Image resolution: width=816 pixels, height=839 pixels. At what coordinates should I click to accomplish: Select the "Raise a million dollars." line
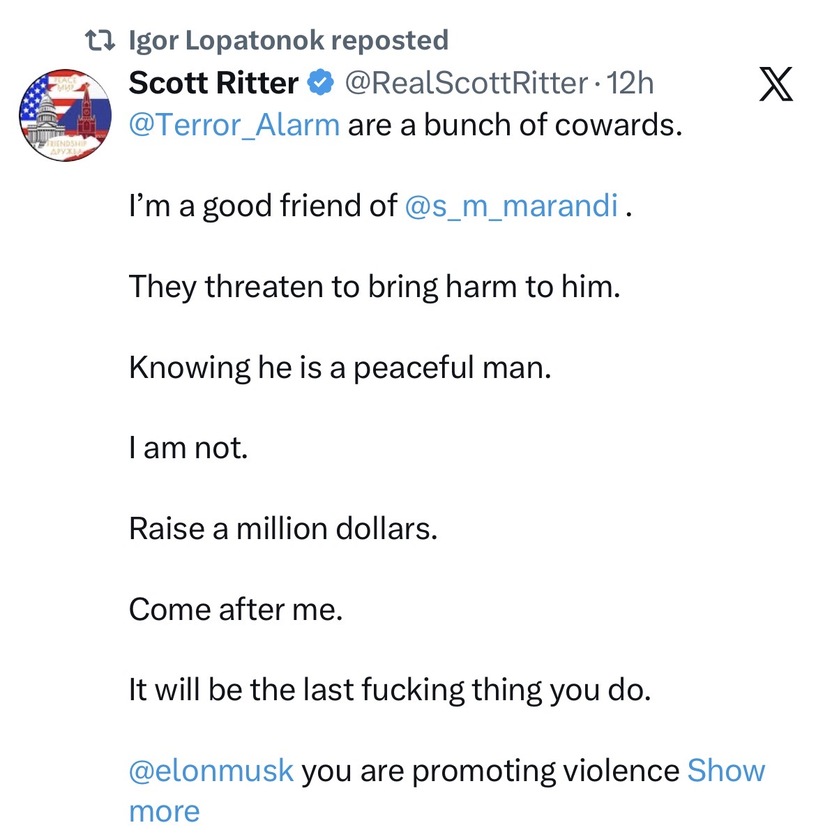click(283, 529)
